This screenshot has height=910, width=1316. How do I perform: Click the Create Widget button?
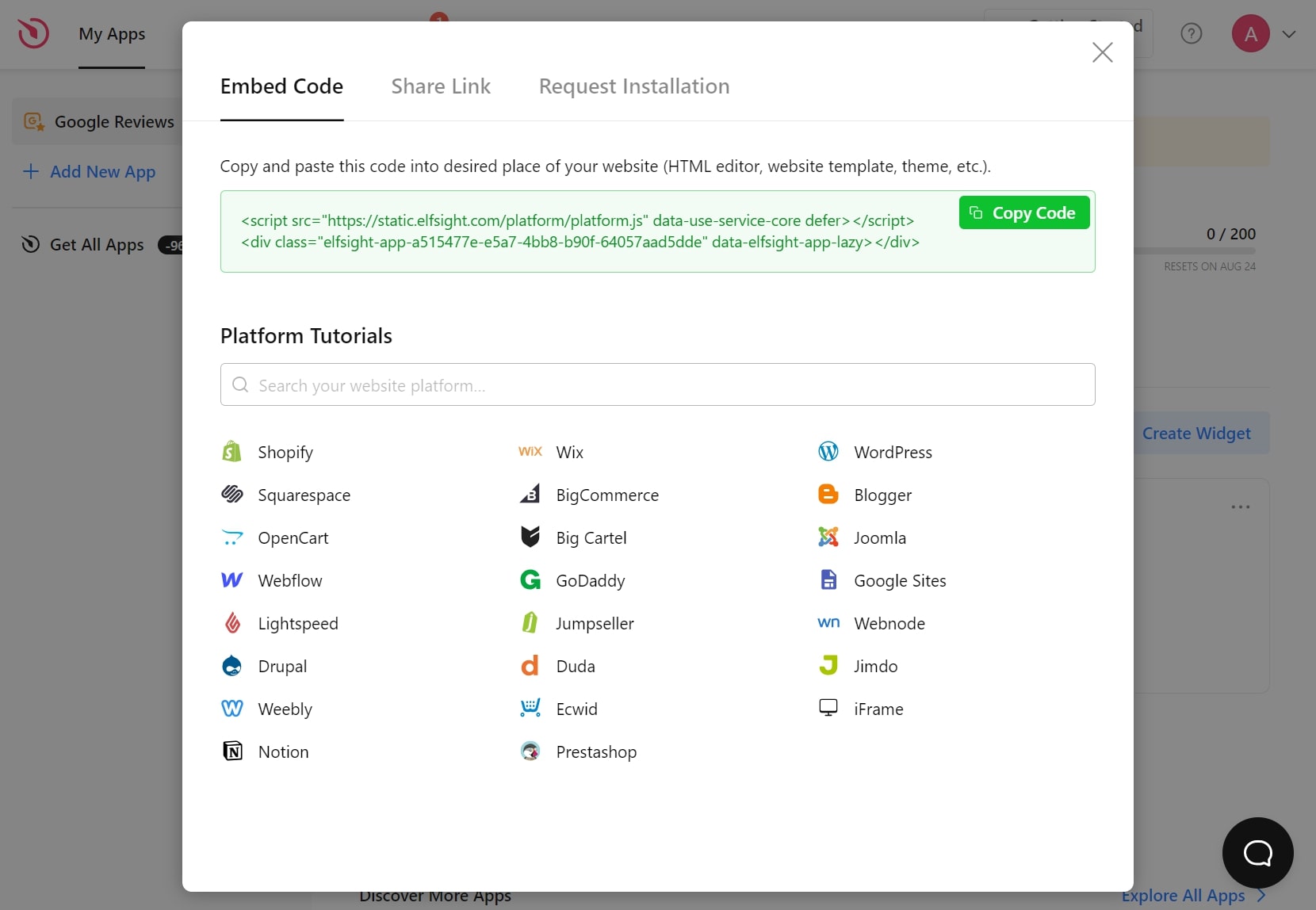click(1195, 434)
